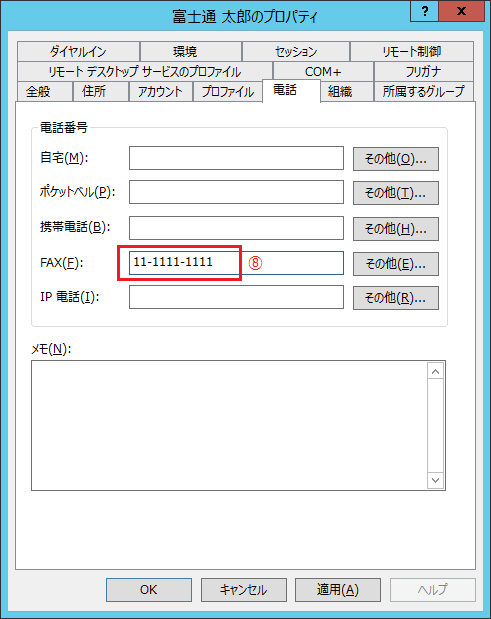Viewport: 491px width, 619px height.
Task: Open the ダイヤルイン tab
Action: pos(78,51)
